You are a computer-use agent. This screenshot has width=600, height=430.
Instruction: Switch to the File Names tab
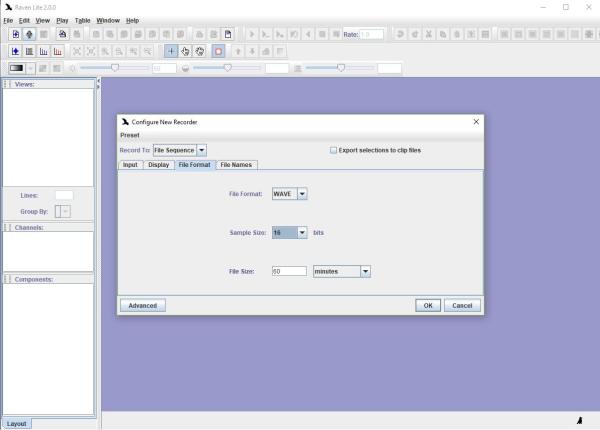point(237,164)
